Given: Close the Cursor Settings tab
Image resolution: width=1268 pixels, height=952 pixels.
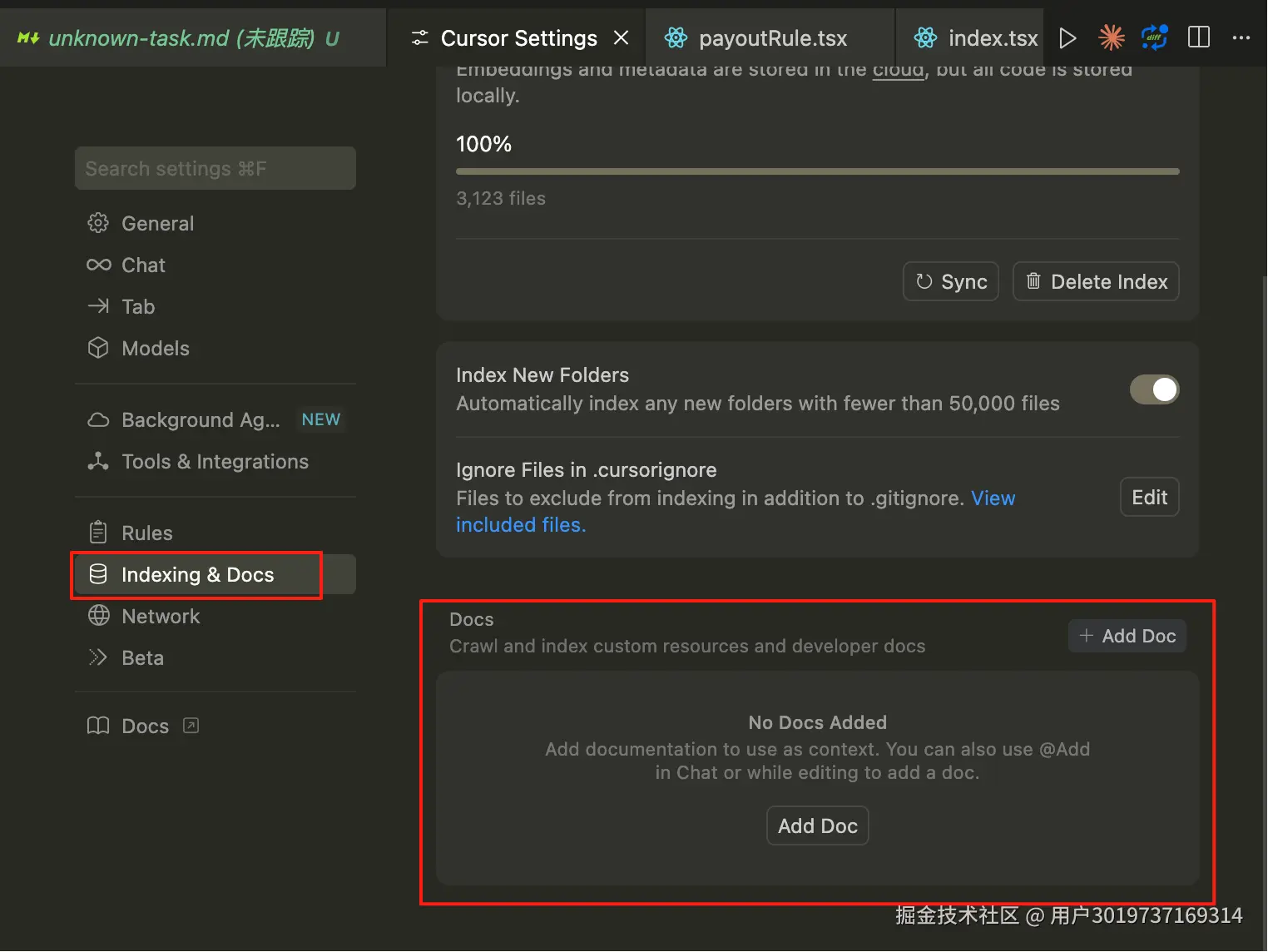Looking at the screenshot, I should [621, 37].
